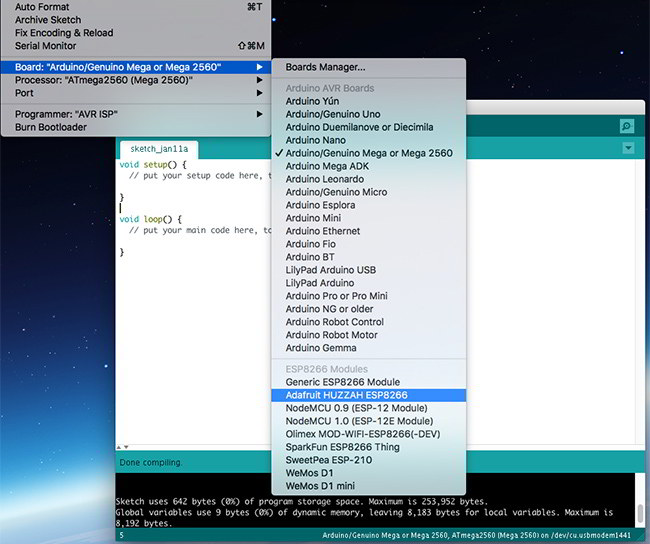Click the void setup() code line
Viewport: 650px width, 544px height.
153,165
